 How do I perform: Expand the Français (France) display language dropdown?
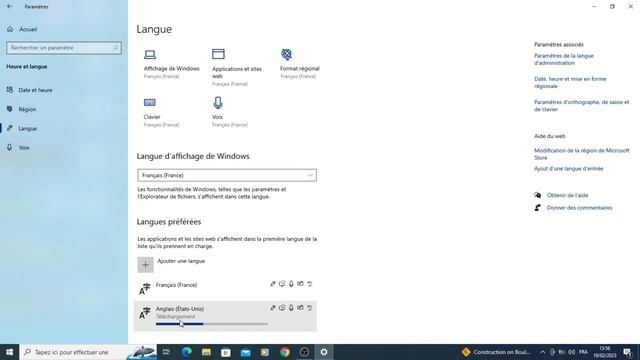point(227,175)
